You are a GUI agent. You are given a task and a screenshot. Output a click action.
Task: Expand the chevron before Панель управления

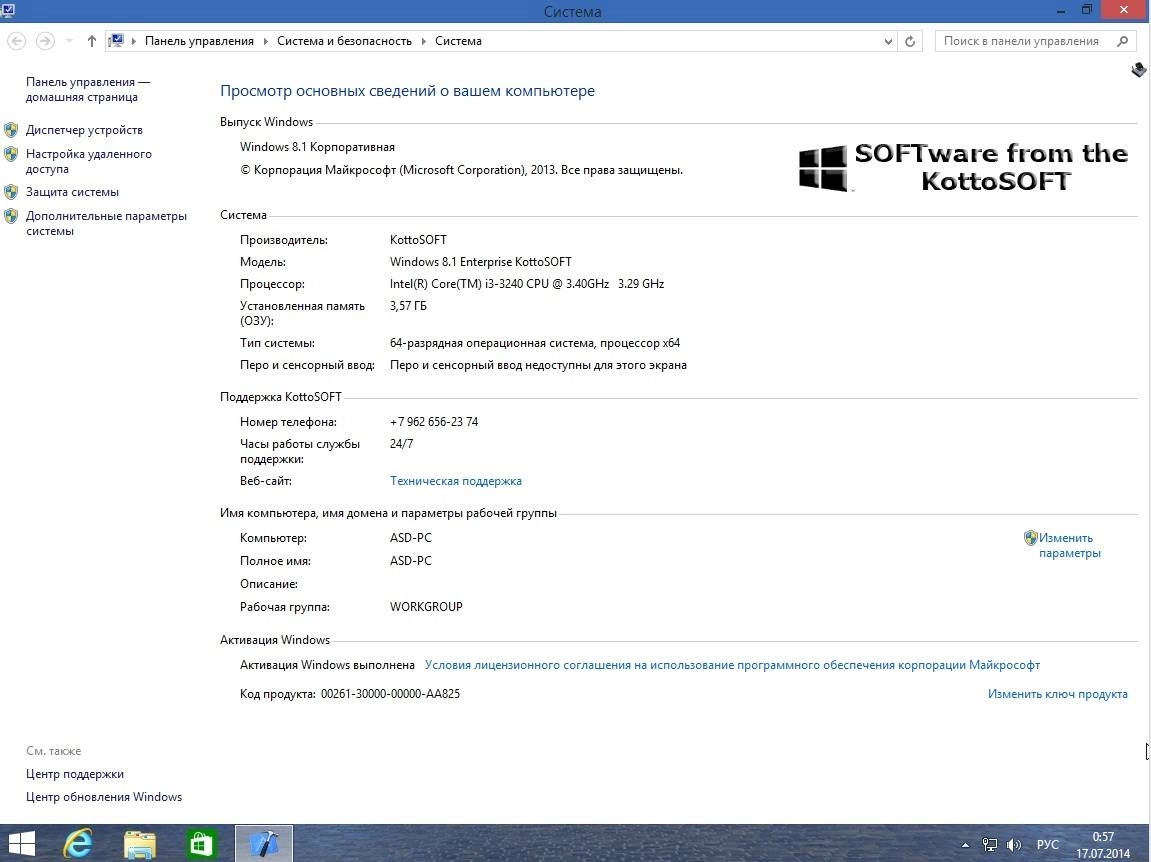[x=134, y=41]
